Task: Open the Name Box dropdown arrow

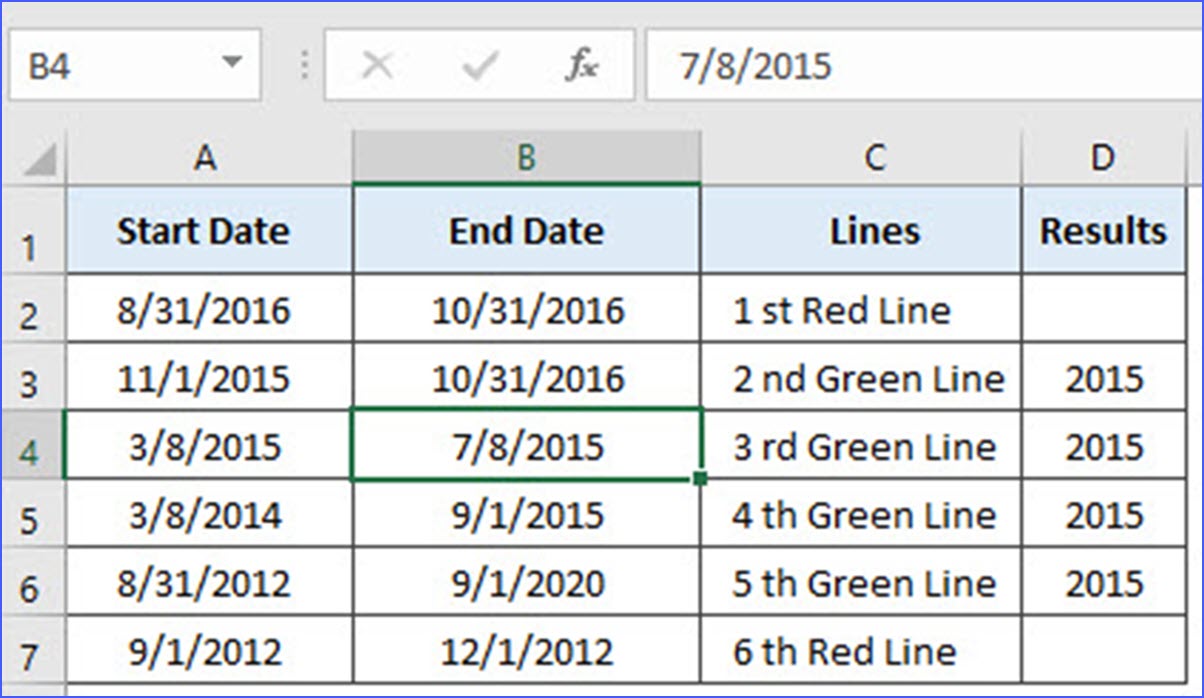Action: [x=232, y=62]
